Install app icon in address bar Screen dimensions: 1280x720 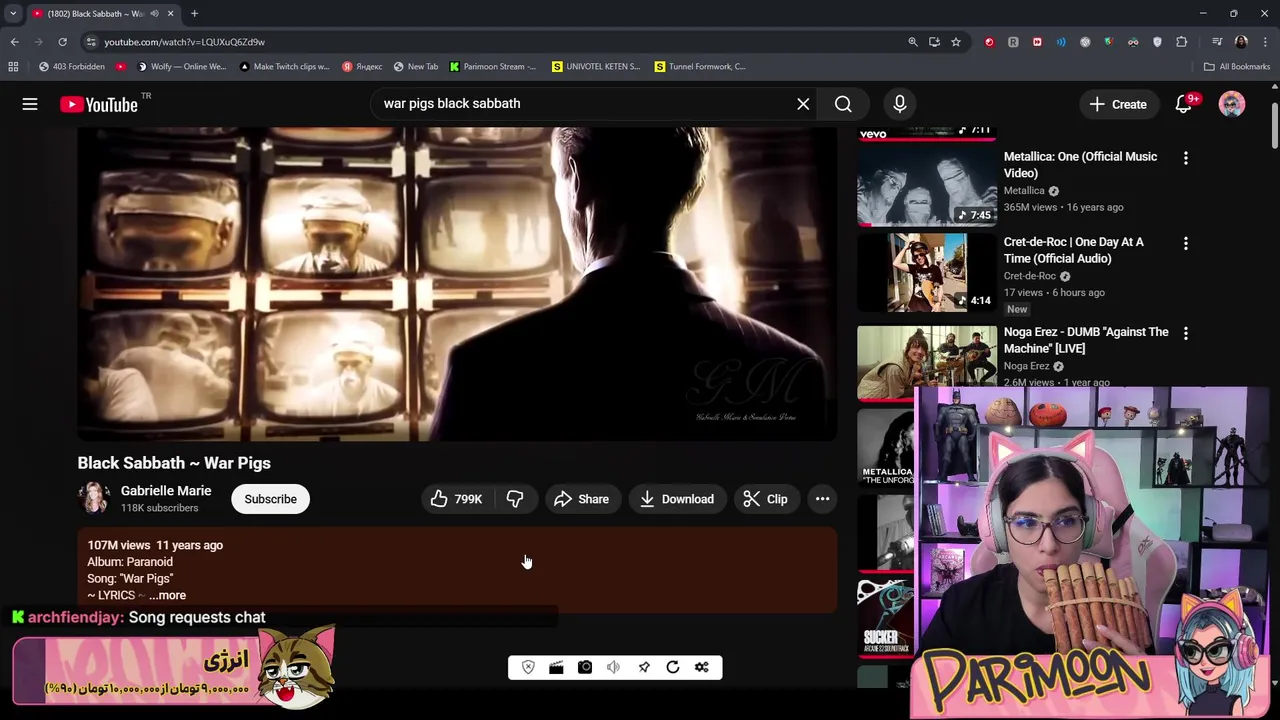tap(934, 42)
